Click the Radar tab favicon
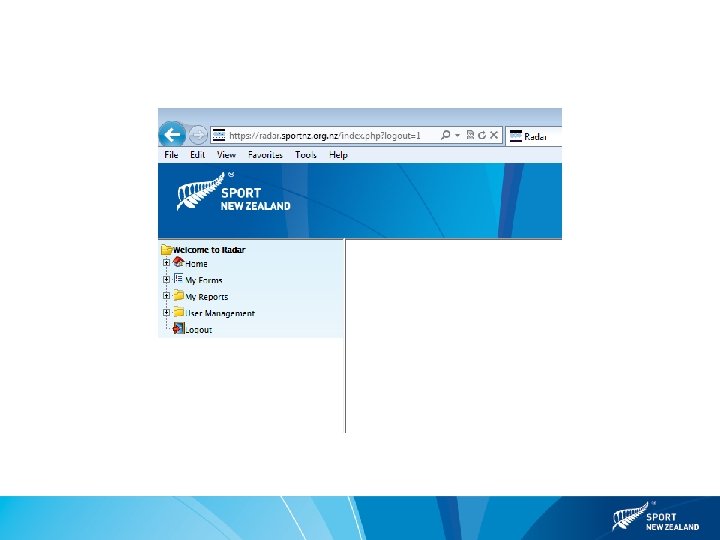This screenshot has height=540, width=720. [516, 136]
